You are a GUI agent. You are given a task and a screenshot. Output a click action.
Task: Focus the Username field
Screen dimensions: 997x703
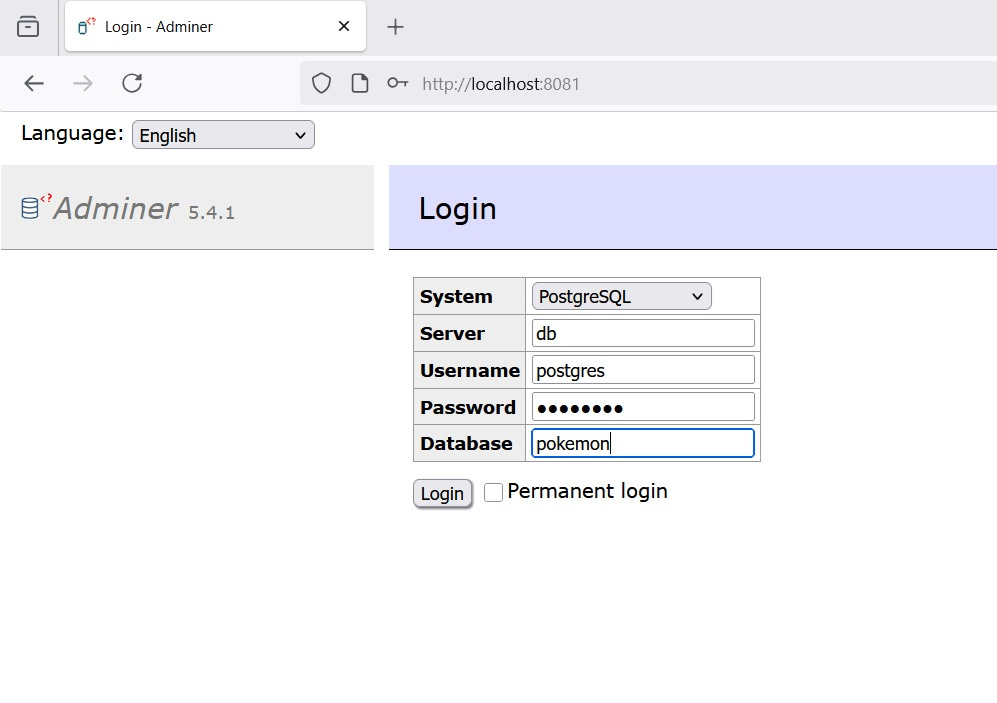pyautogui.click(x=643, y=370)
